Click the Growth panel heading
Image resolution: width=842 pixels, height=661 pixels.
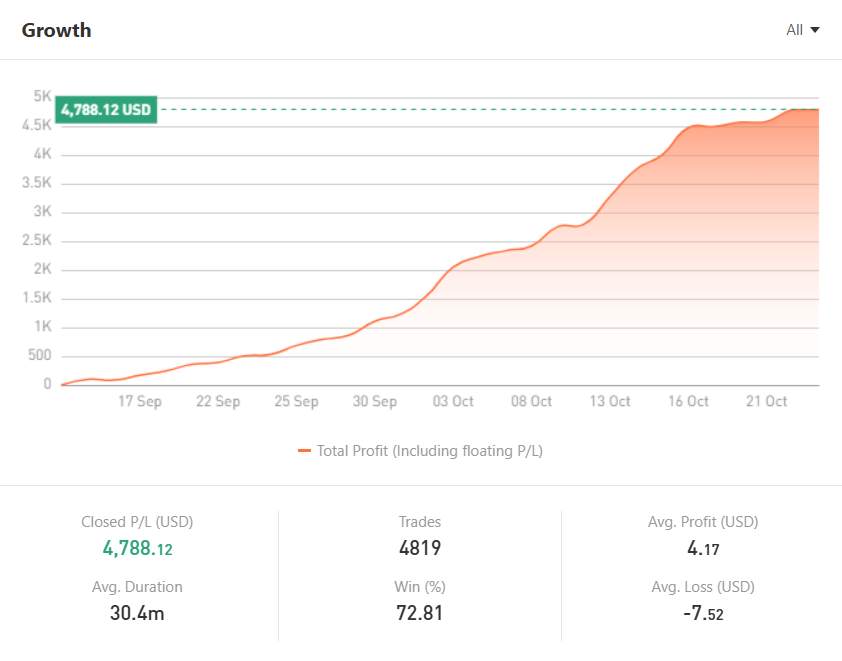tap(56, 30)
